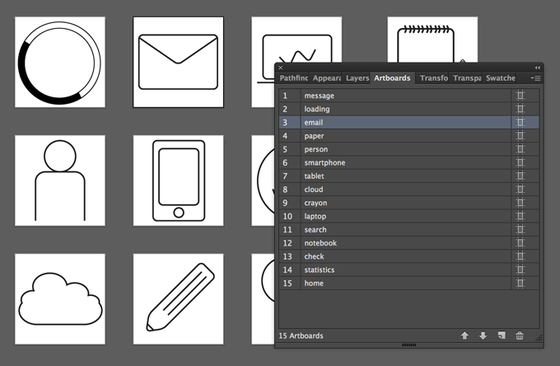The image size is (560, 366).
Task: Select the laptop artboard row
Action: pos(409,216)
